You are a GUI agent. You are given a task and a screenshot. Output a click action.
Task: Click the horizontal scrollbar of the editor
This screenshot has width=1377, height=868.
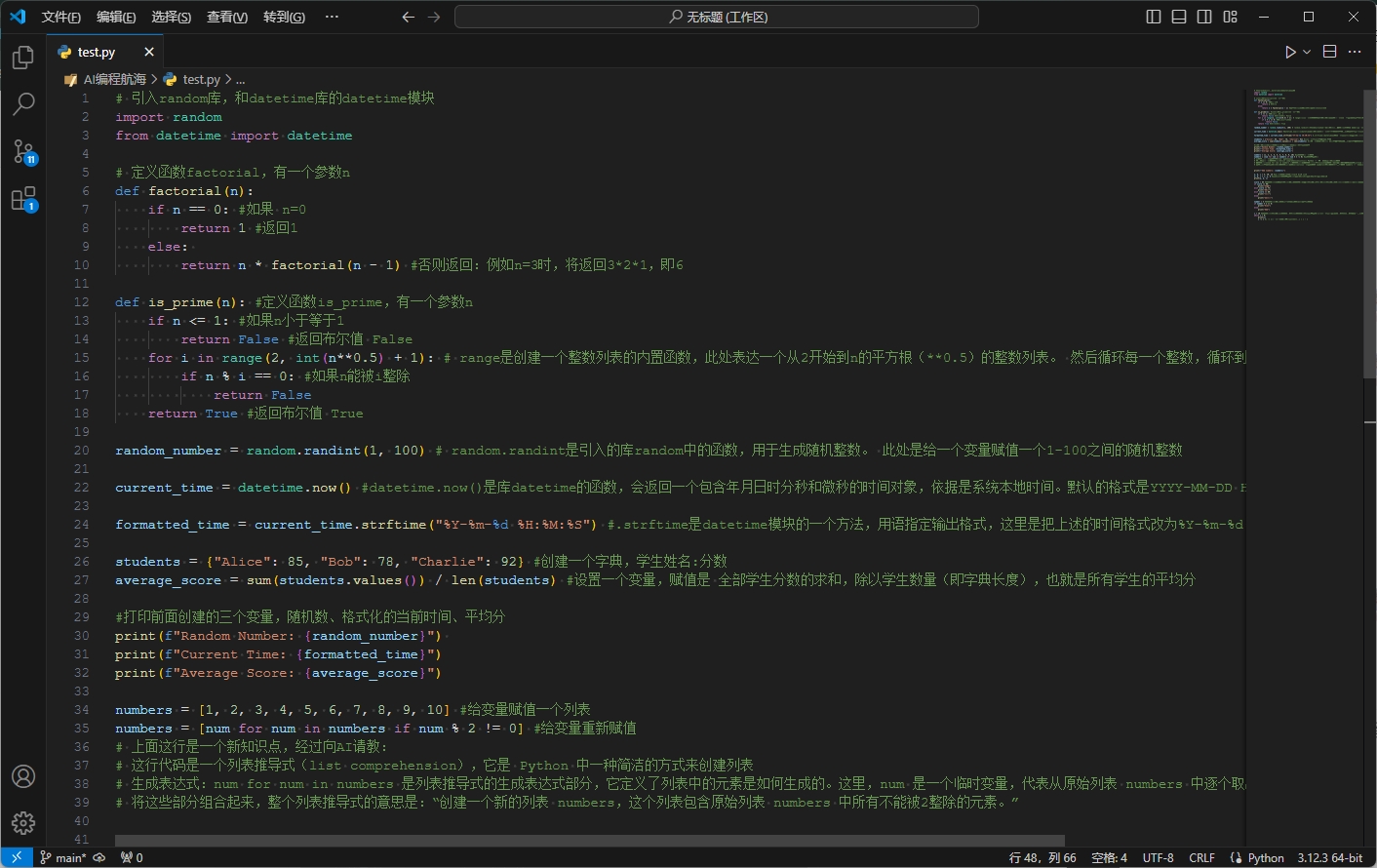point(589,841)
